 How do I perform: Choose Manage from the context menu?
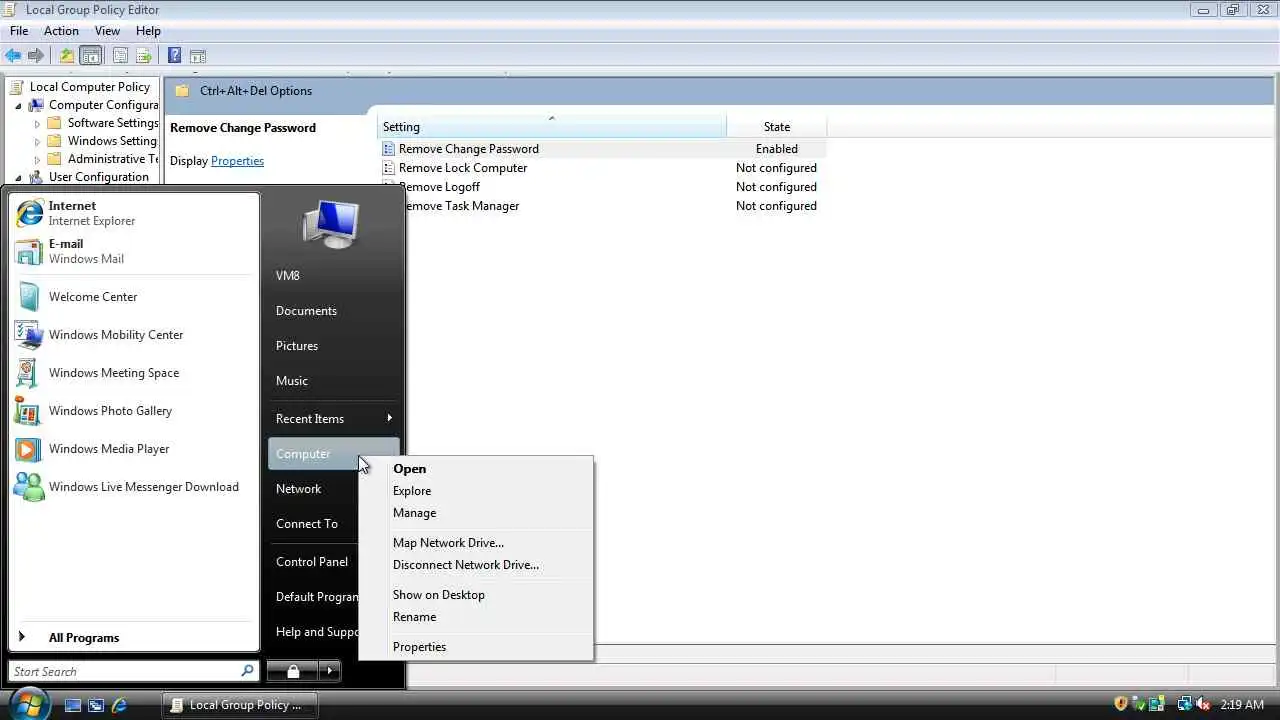[x=476, y=513]
